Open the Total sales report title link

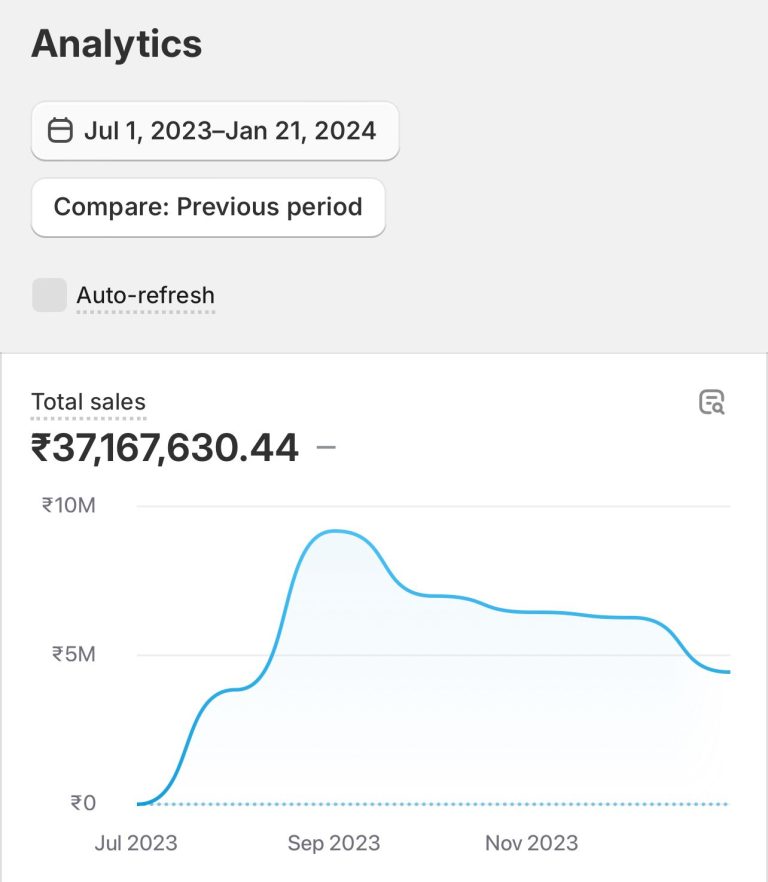(x=88, y=402)
